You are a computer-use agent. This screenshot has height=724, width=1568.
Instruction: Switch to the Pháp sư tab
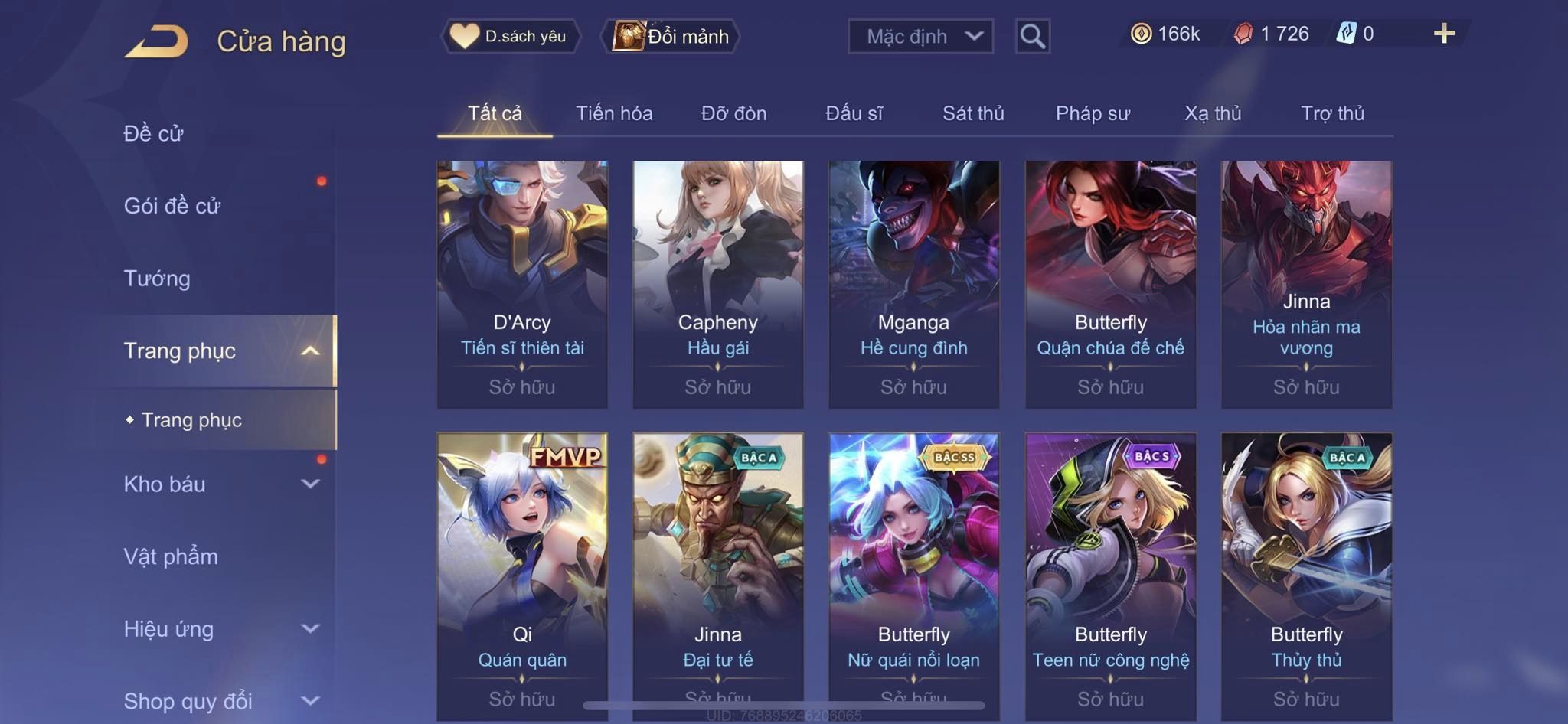pos(1093,113)
